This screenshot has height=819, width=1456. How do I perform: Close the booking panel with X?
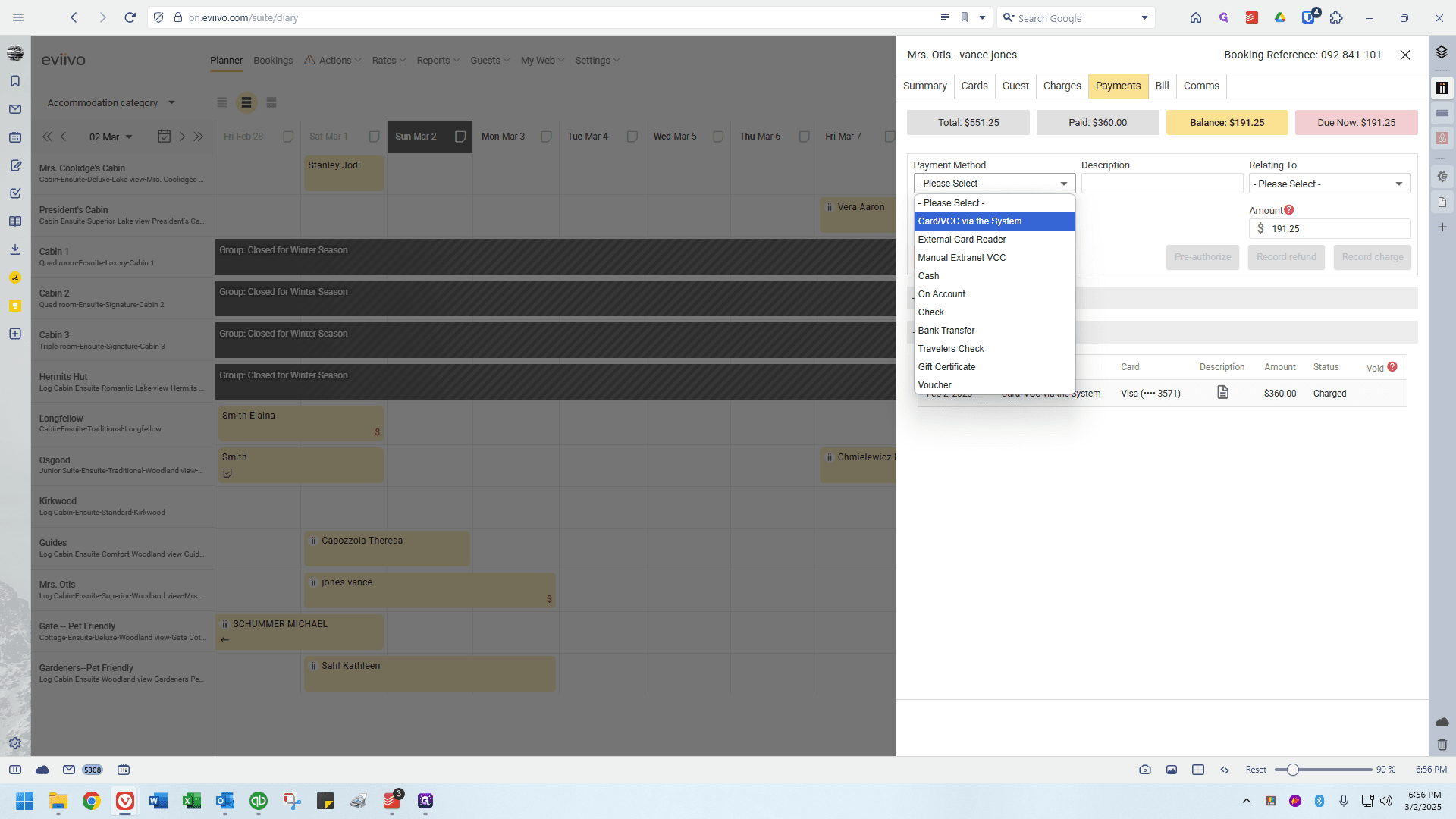click(1405, 55)
